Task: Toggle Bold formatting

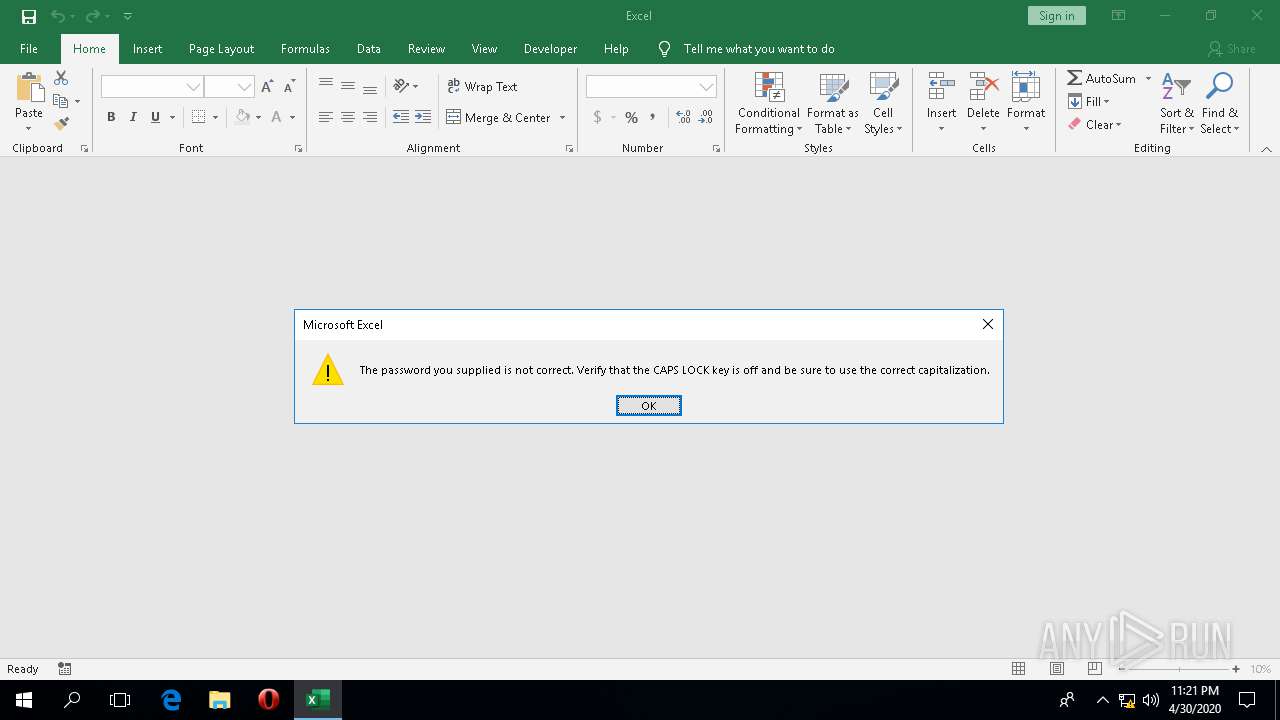Action: [111, 117]
